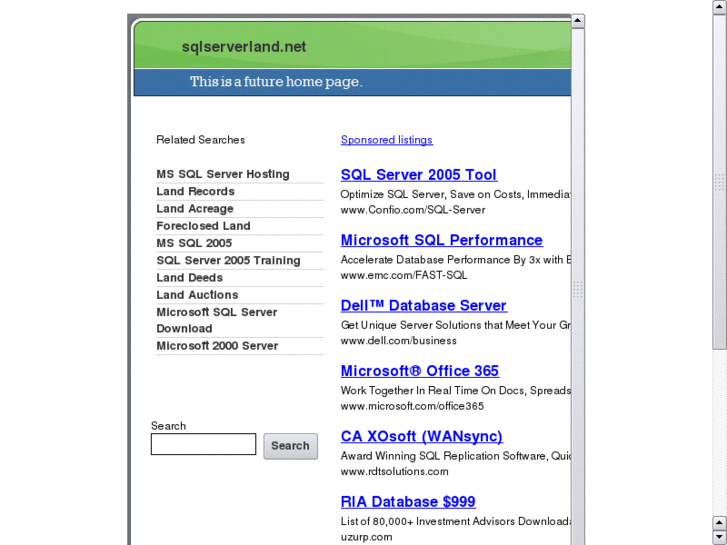Click the outer page scroll-up arrow
This screenshot has width=727, height=545.
(720, 7)
